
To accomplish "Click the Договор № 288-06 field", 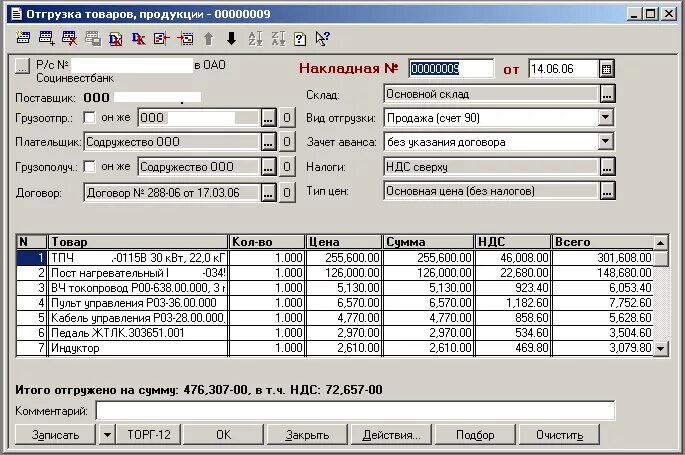I will pos(172,193).
